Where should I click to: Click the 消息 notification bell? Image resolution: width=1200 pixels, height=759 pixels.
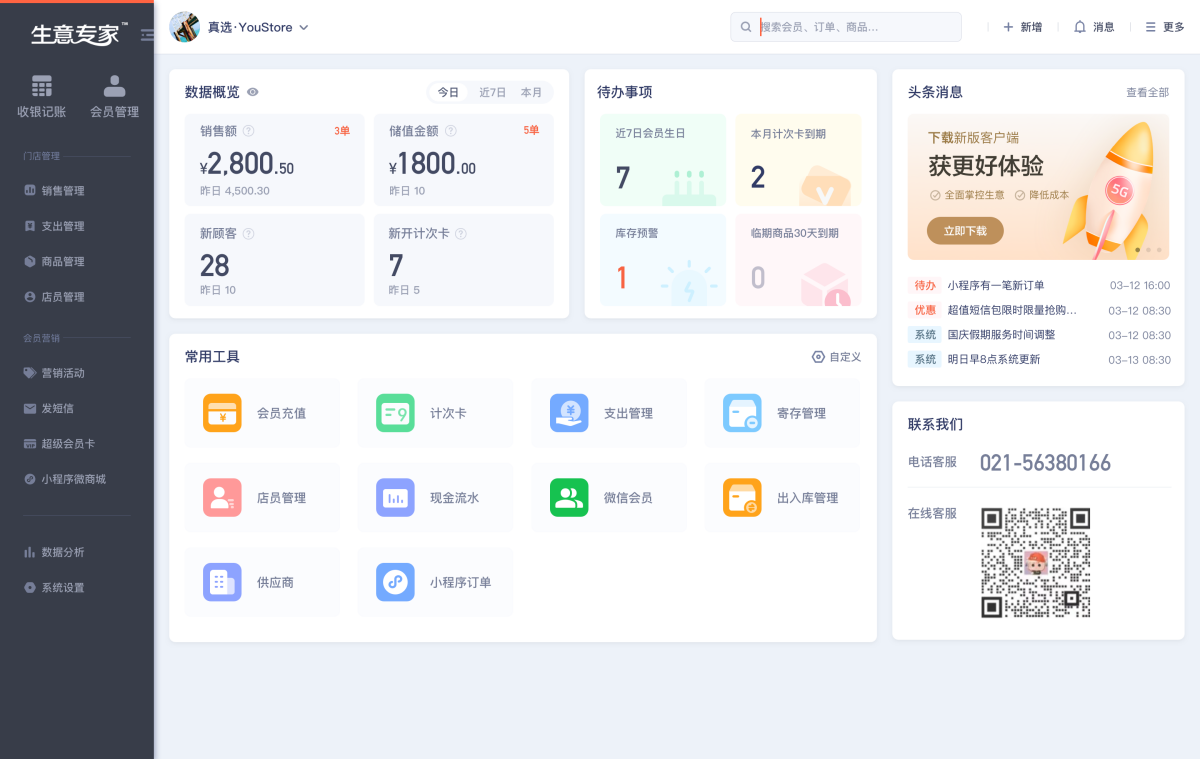(x=1080, y=27)
